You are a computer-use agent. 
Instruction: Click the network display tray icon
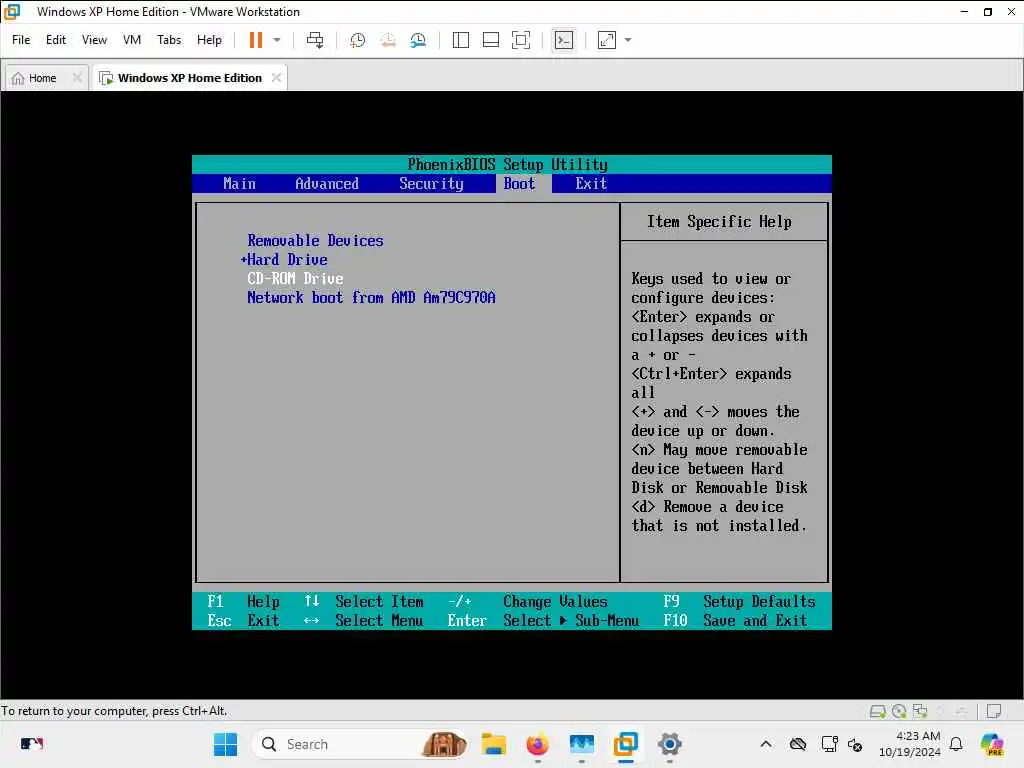829,744
